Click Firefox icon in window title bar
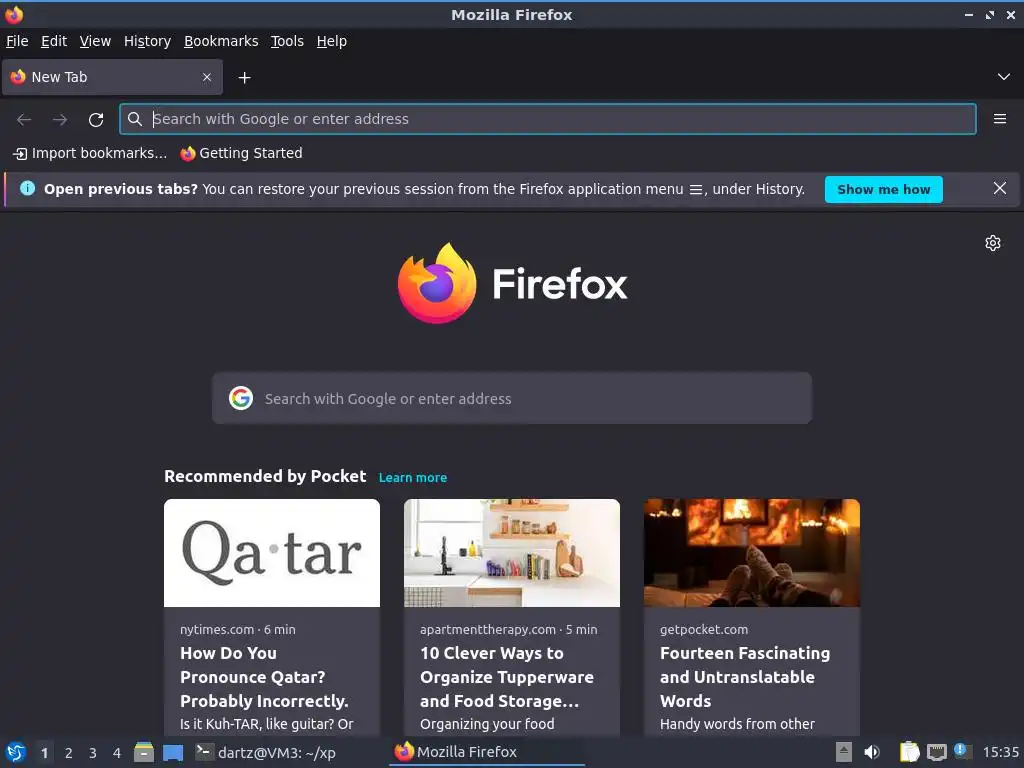Image resolution: width=1024 pixels, height=768 pixels. pyautogui.click(x=14, y=14)
